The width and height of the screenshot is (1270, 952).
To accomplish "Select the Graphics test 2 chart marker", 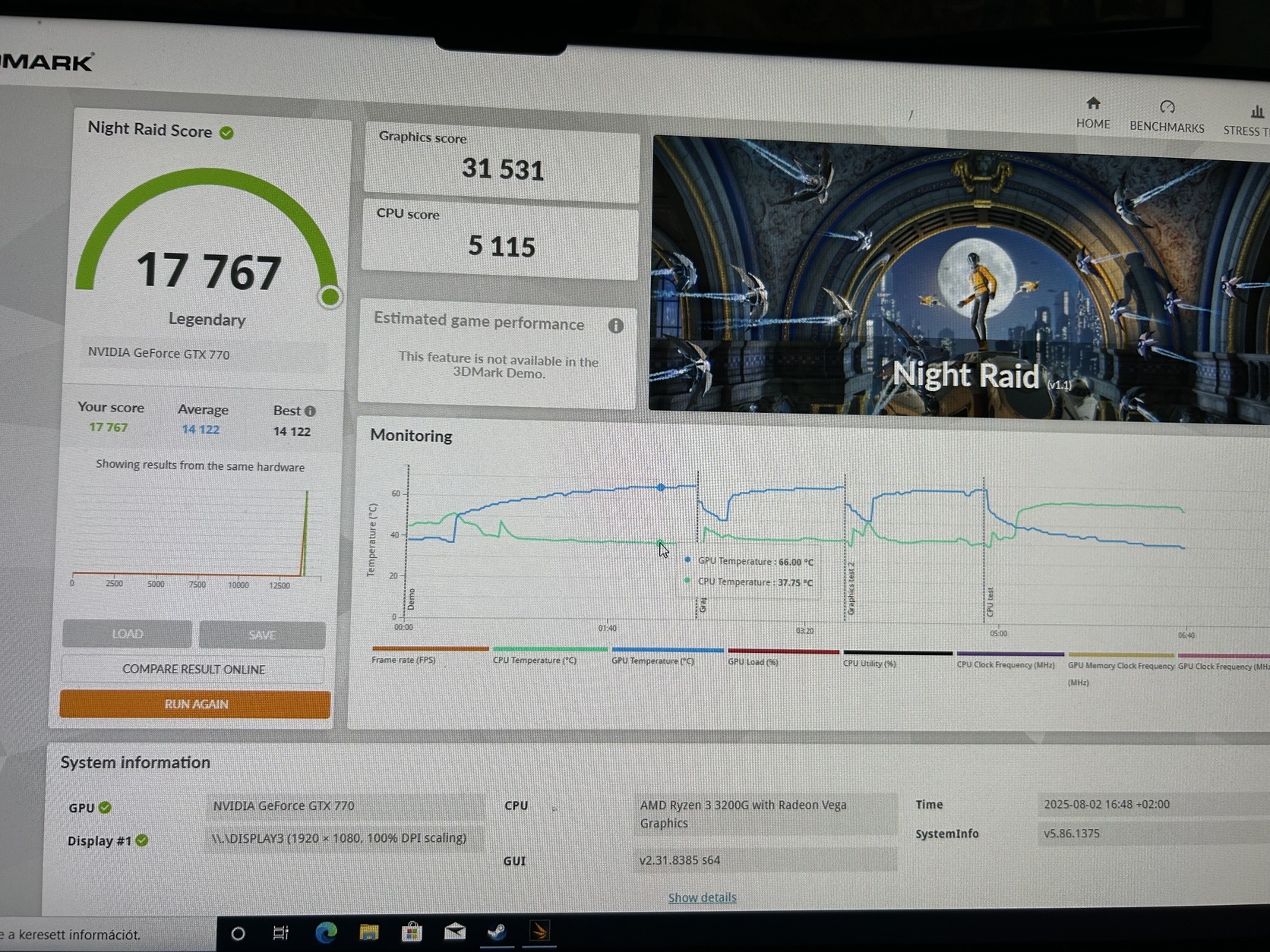I will [851, 588].
